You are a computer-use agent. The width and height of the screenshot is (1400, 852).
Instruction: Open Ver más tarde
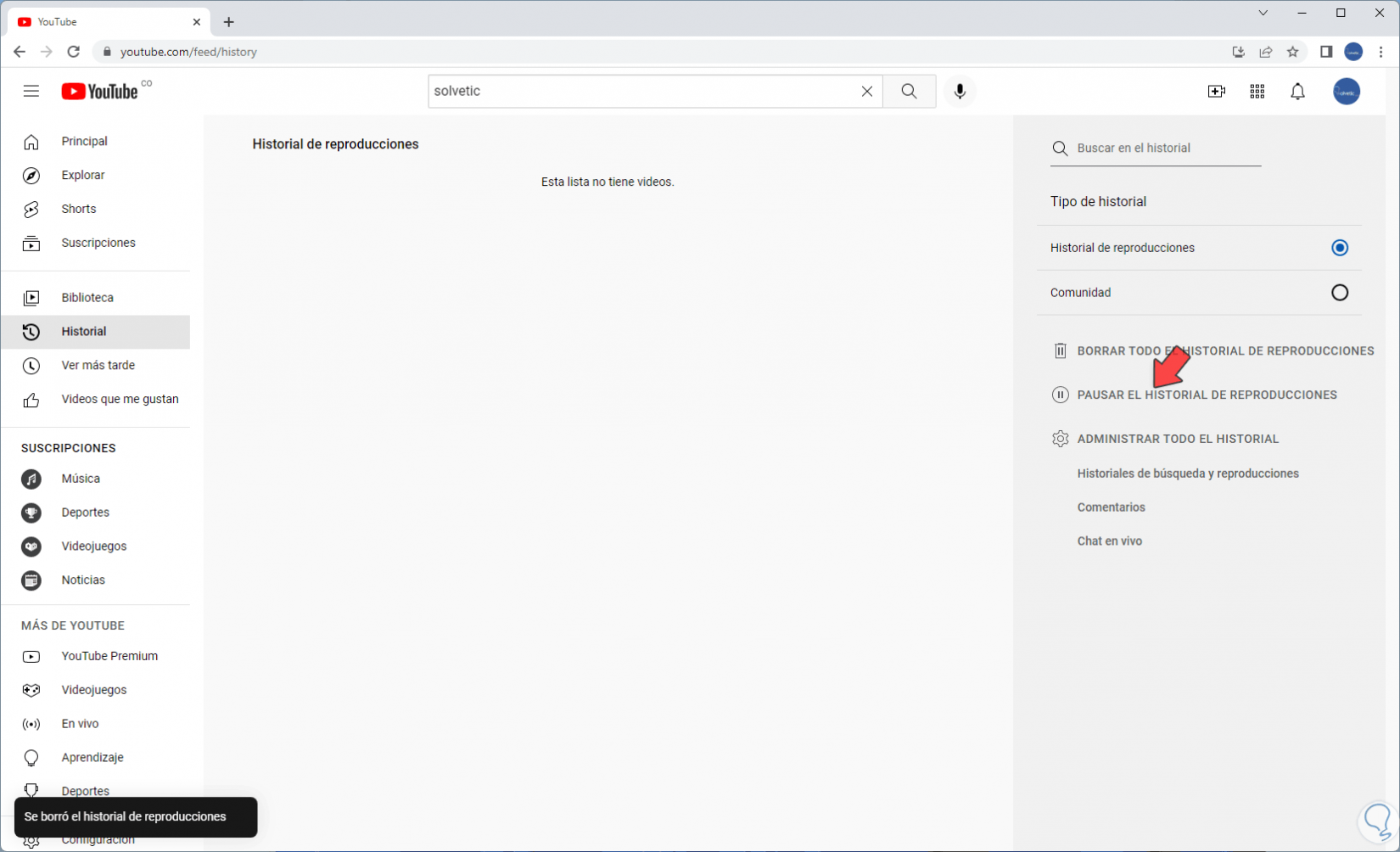pos(96,365)
